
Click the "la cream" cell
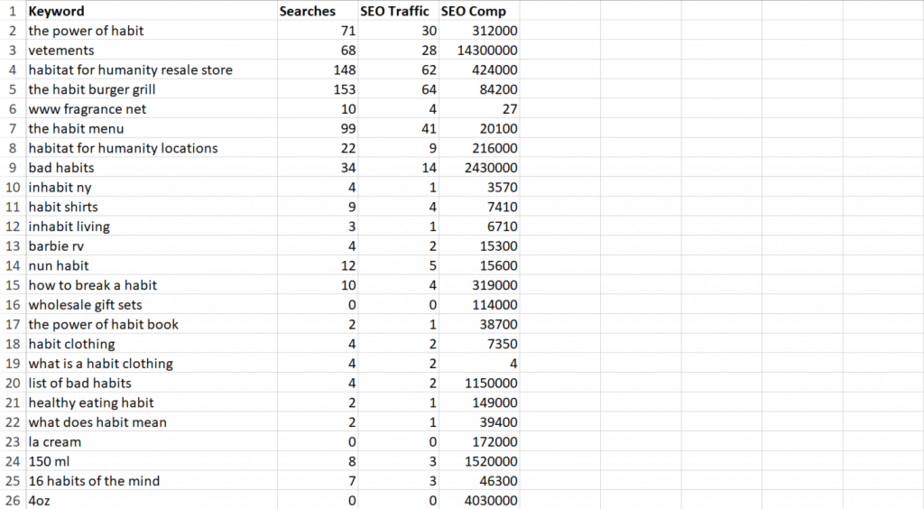[152, 441]
